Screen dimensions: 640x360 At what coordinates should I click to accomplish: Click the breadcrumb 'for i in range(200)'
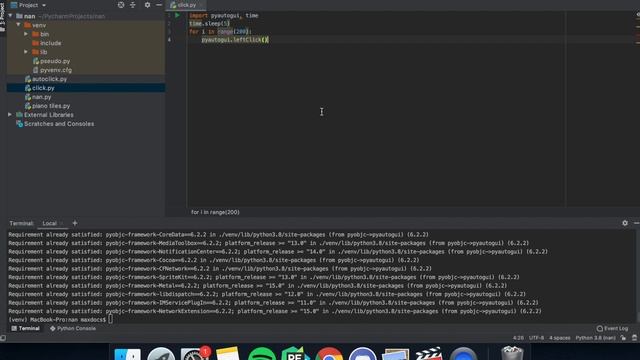click(215, 212)
